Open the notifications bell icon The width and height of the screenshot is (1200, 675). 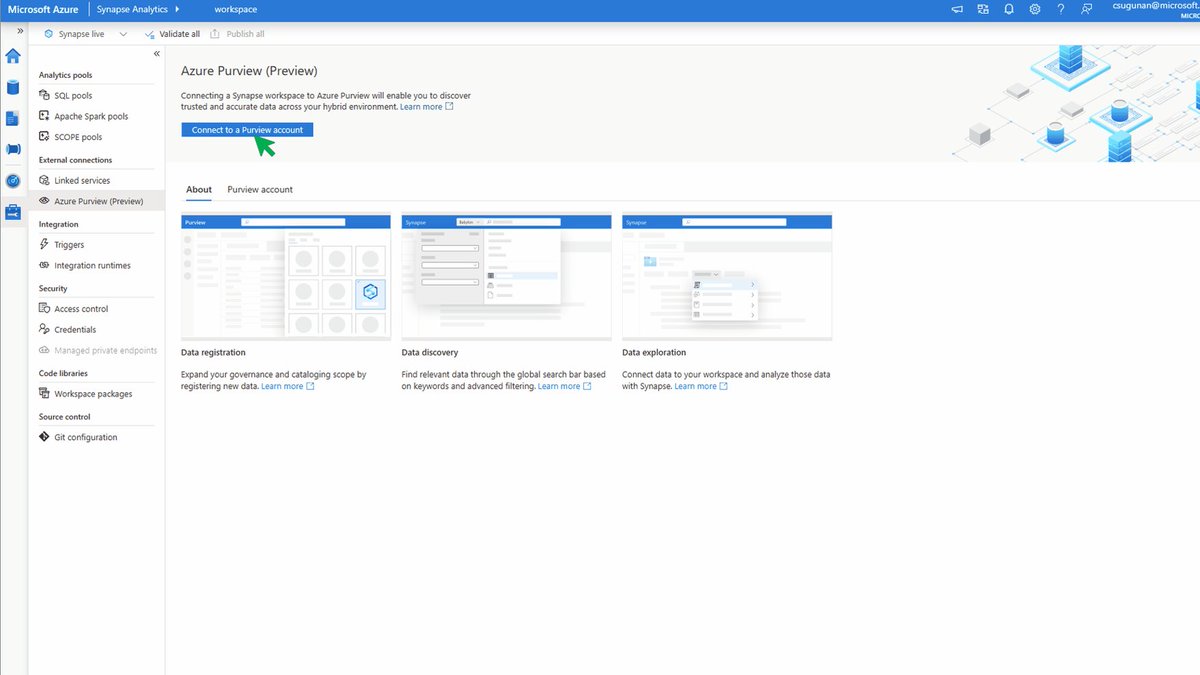tap(1009, 9)
